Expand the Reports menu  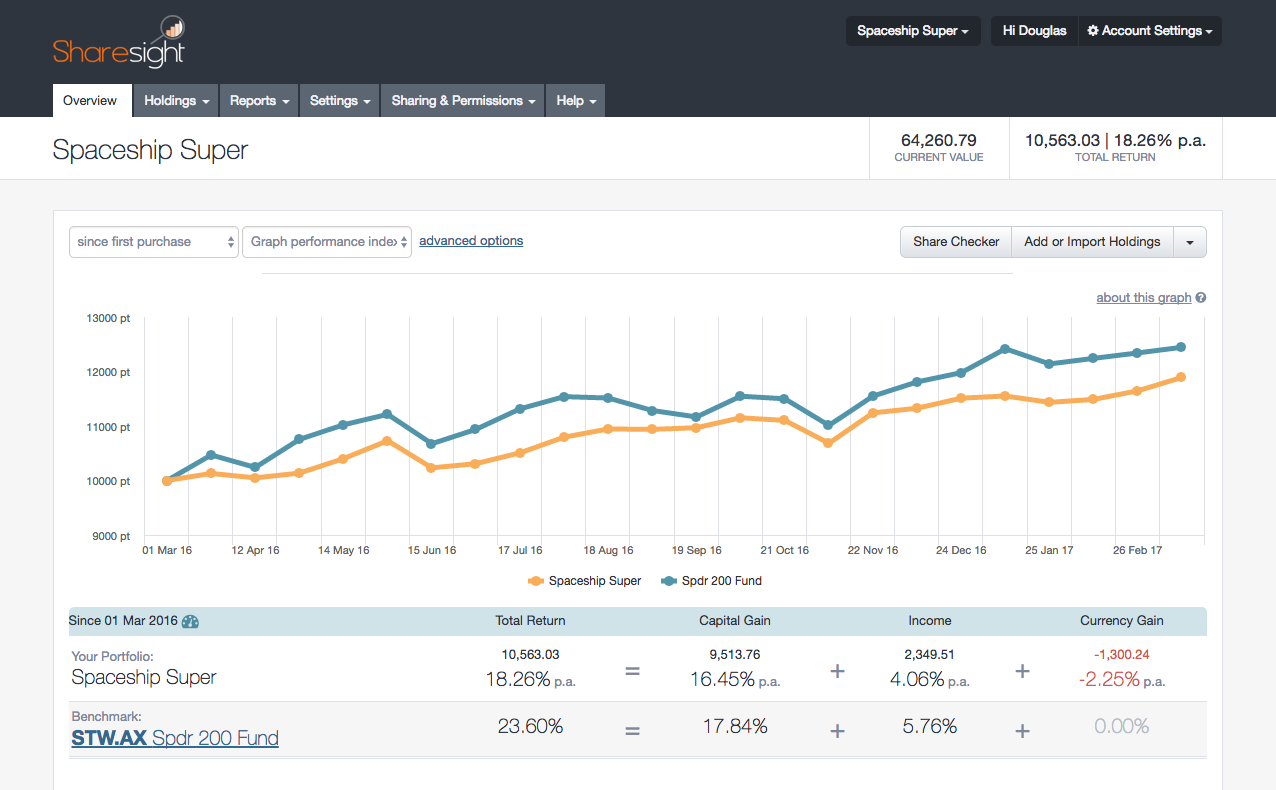(259, 101)
